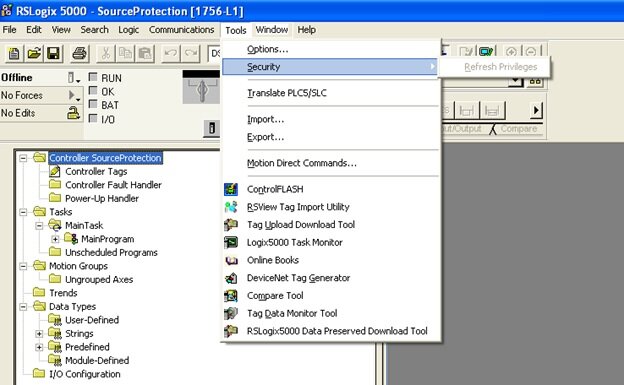
Task: Click the I/O status indicator box
Action: click(93, 118)
